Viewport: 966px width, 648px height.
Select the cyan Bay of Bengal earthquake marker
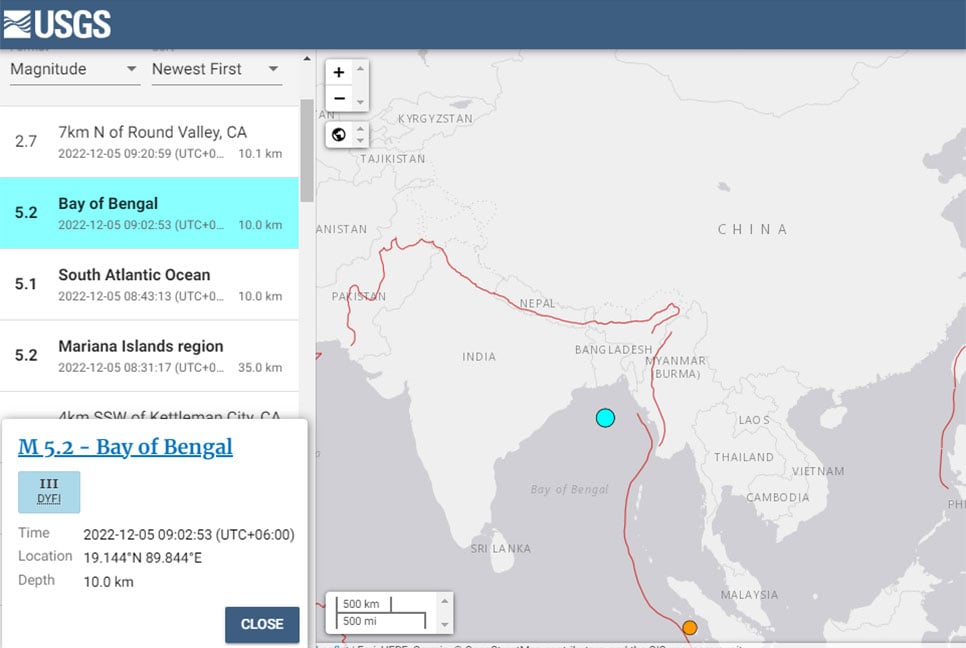click(x=605, y=418)
